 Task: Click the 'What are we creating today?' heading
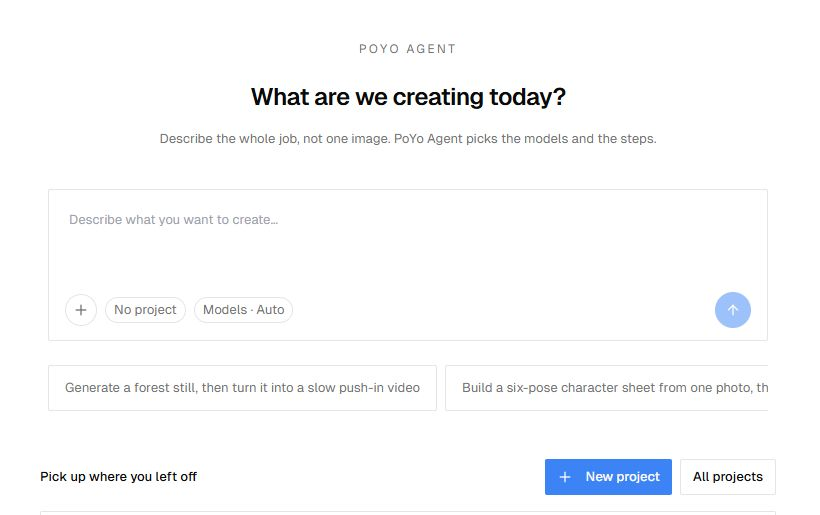pos(408,97)
